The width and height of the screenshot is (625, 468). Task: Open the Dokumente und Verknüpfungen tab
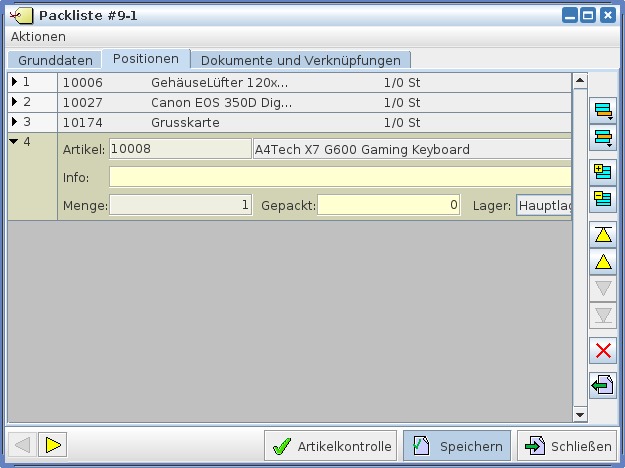click(x=300, y=60)
